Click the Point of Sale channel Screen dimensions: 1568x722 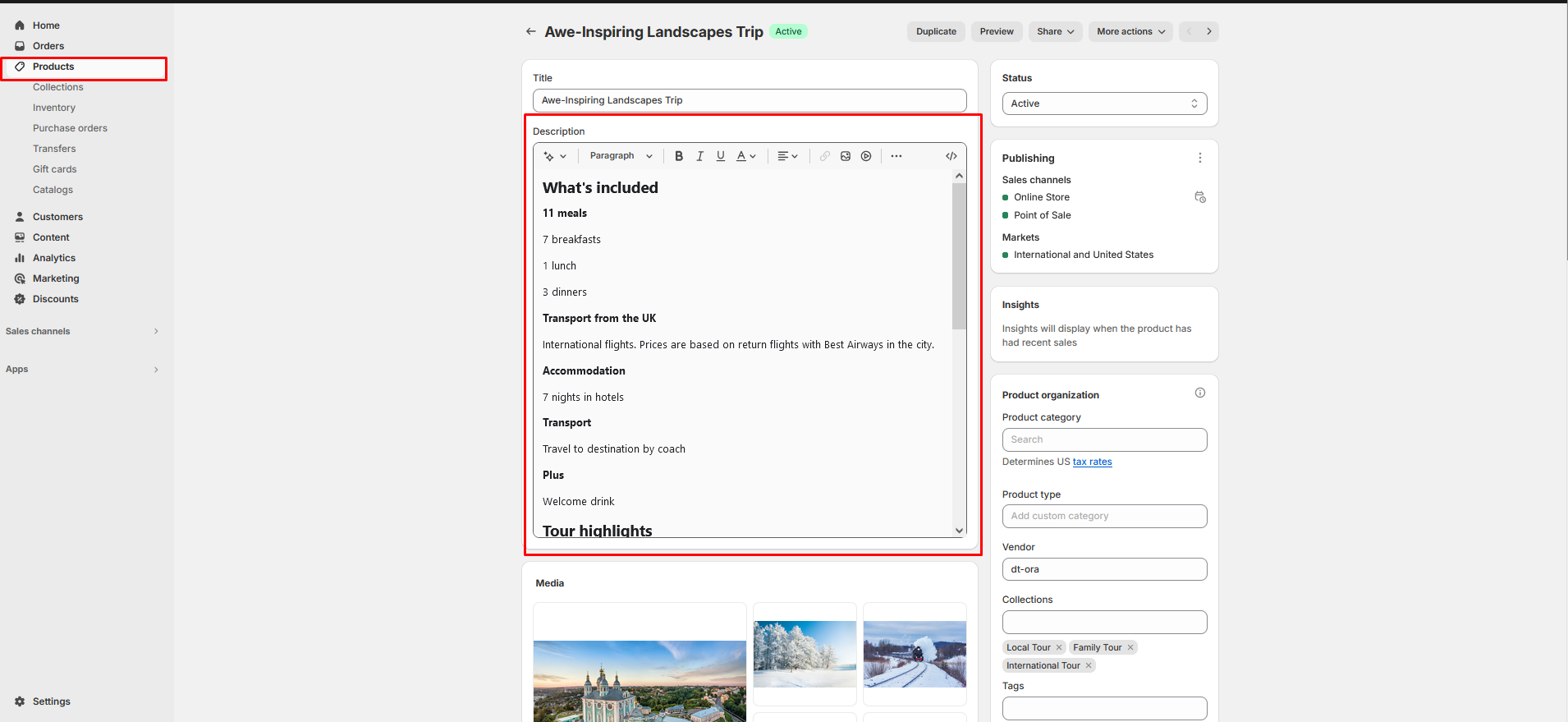coord(1042,215)
